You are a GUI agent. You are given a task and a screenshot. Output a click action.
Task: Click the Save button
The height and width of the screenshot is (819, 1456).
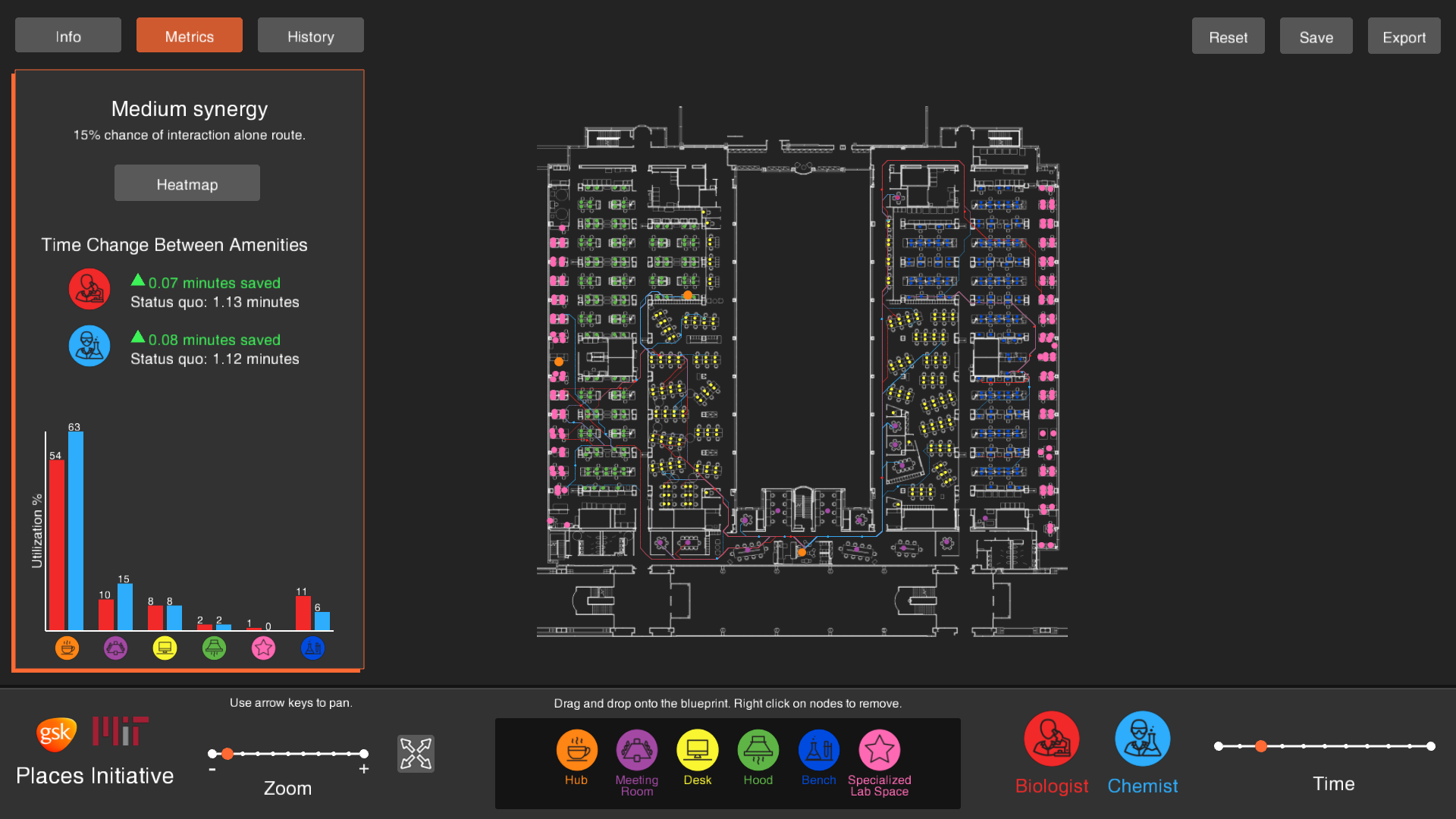[x=1316, y=36]
